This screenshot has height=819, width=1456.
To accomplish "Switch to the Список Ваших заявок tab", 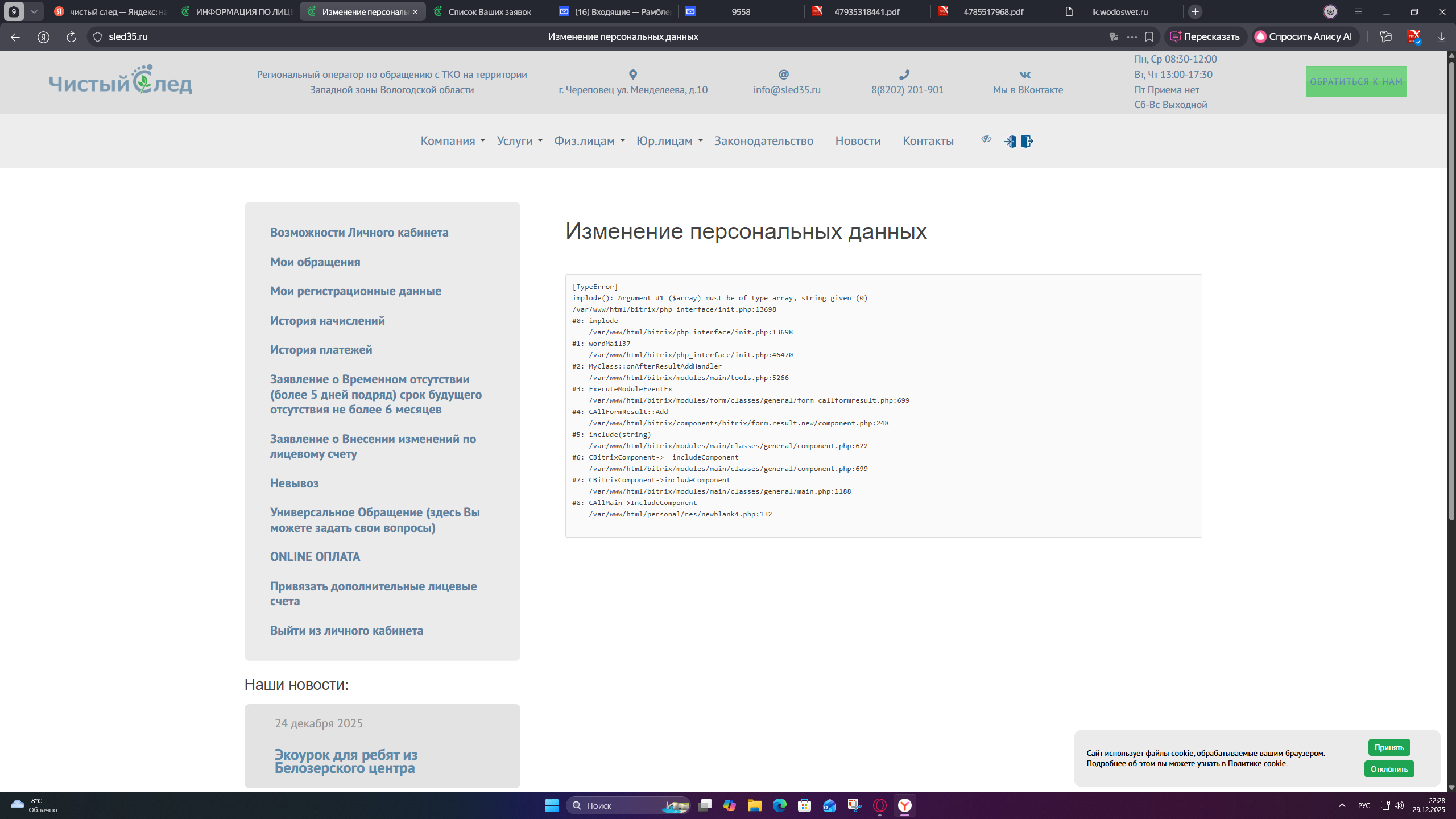I will 489,11.
